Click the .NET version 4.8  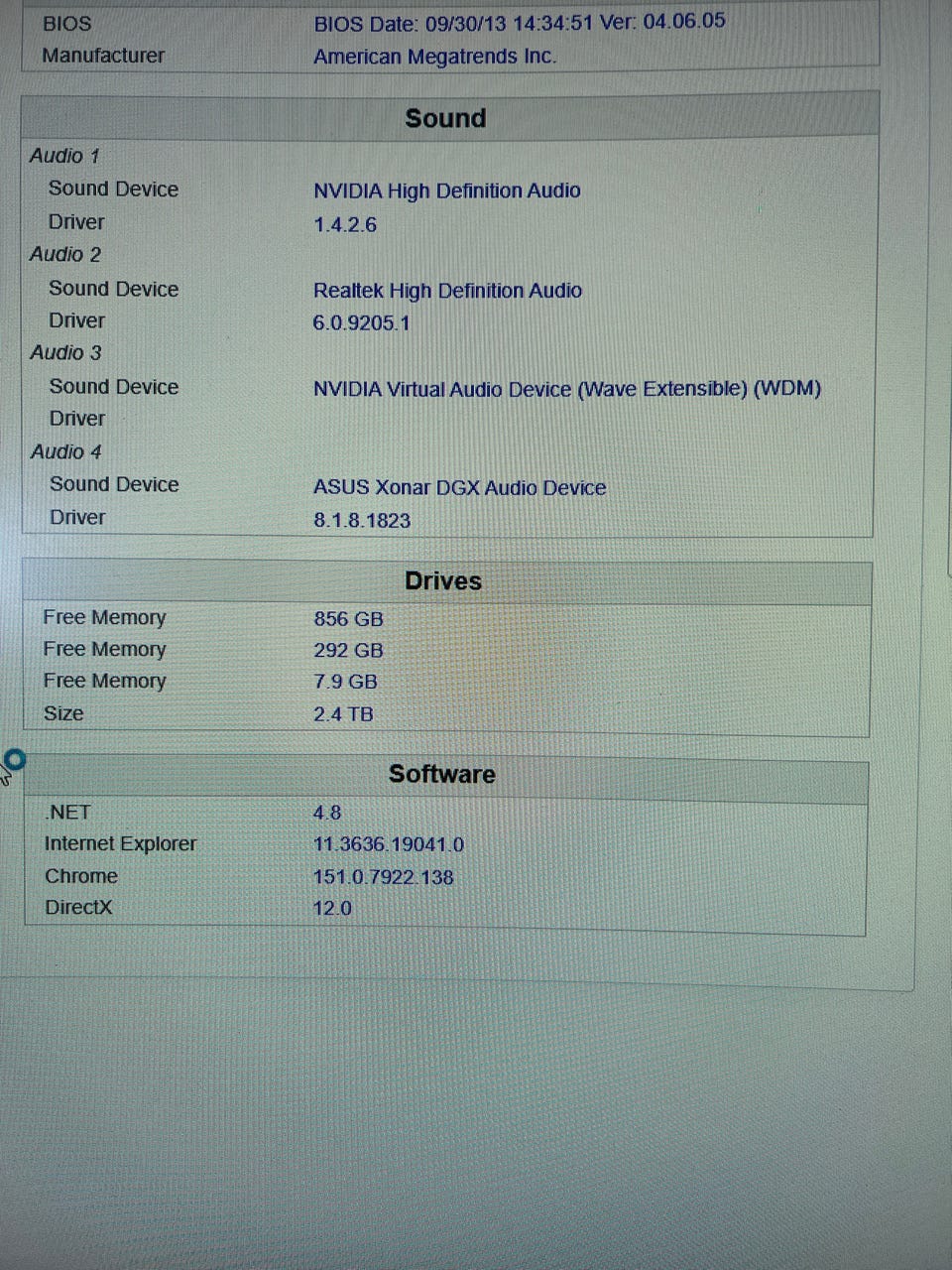[x=327, y=813]
